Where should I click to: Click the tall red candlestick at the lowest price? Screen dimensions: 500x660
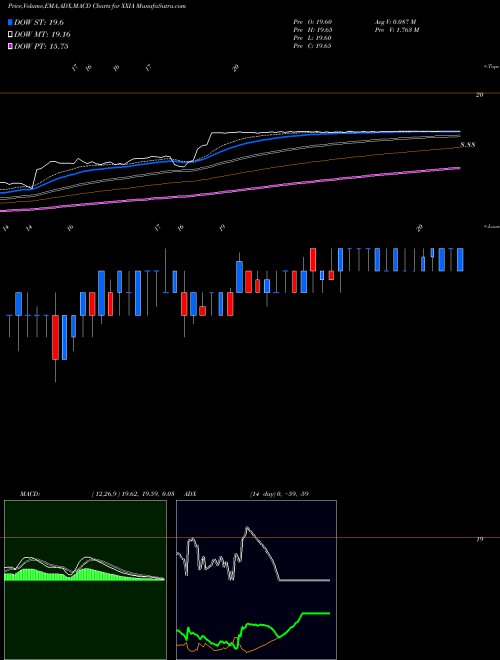click(55, 337)
